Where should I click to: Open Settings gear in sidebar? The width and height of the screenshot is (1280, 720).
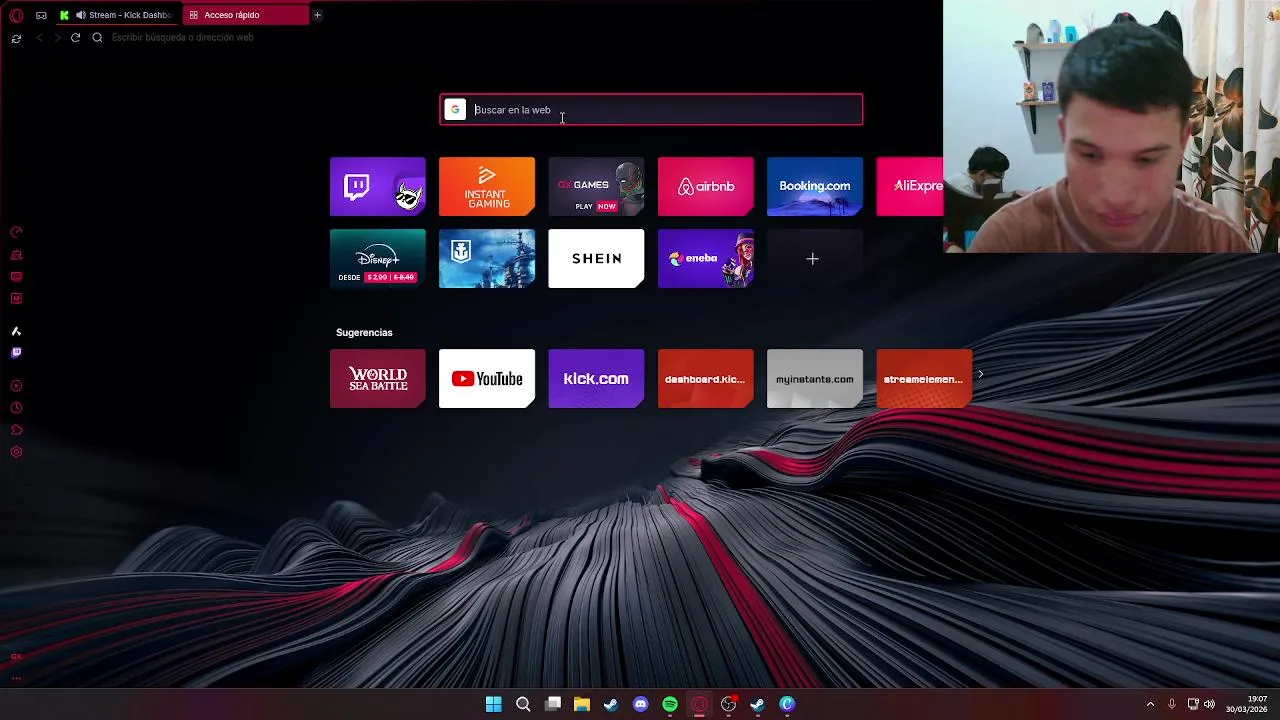click(16, 452)
